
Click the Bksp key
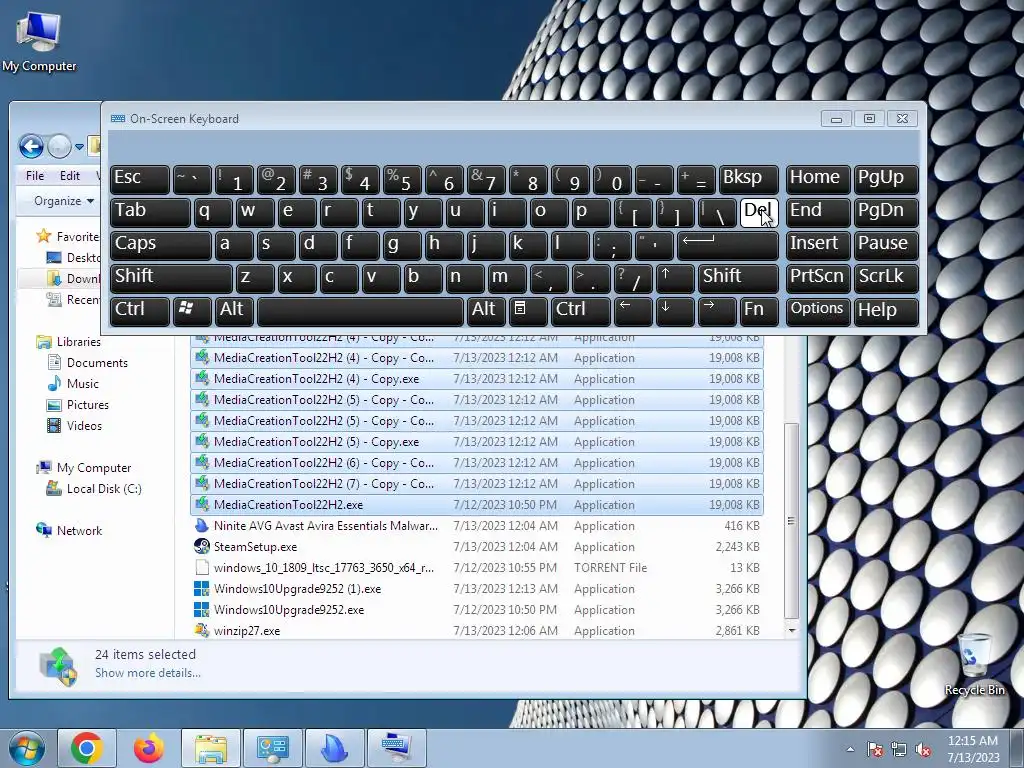[x=748, y=179]
